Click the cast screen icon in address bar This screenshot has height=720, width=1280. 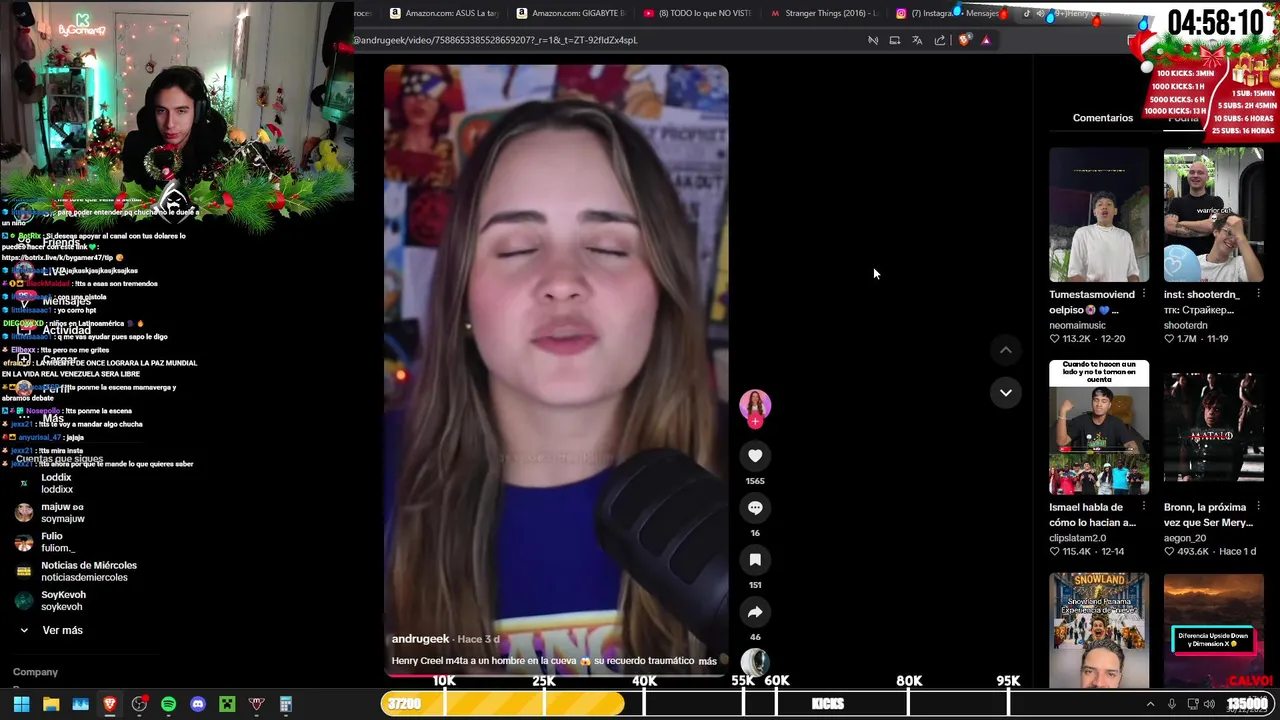(894, 40)
